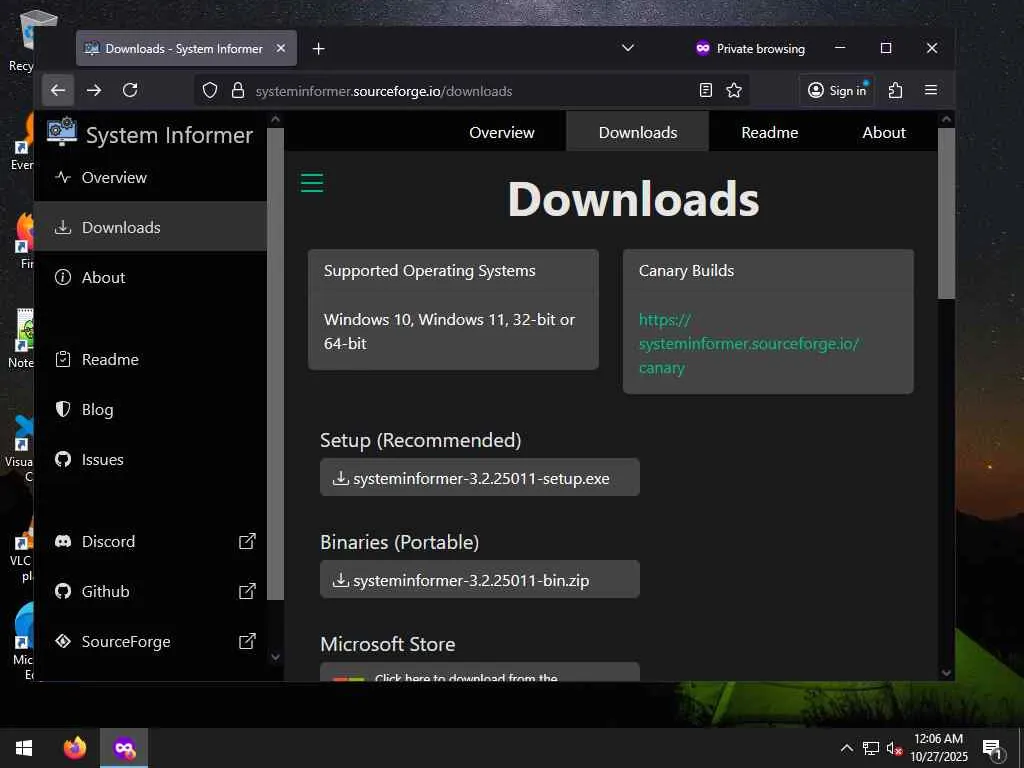Reload the page with the refresh icon
The width and height of the screenshot is (1024, 768).
tap(130, 90)
